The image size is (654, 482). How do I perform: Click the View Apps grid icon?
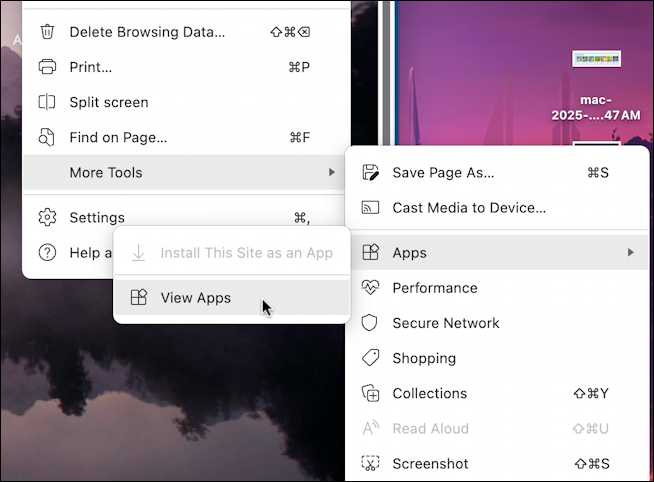pos(138,297)
